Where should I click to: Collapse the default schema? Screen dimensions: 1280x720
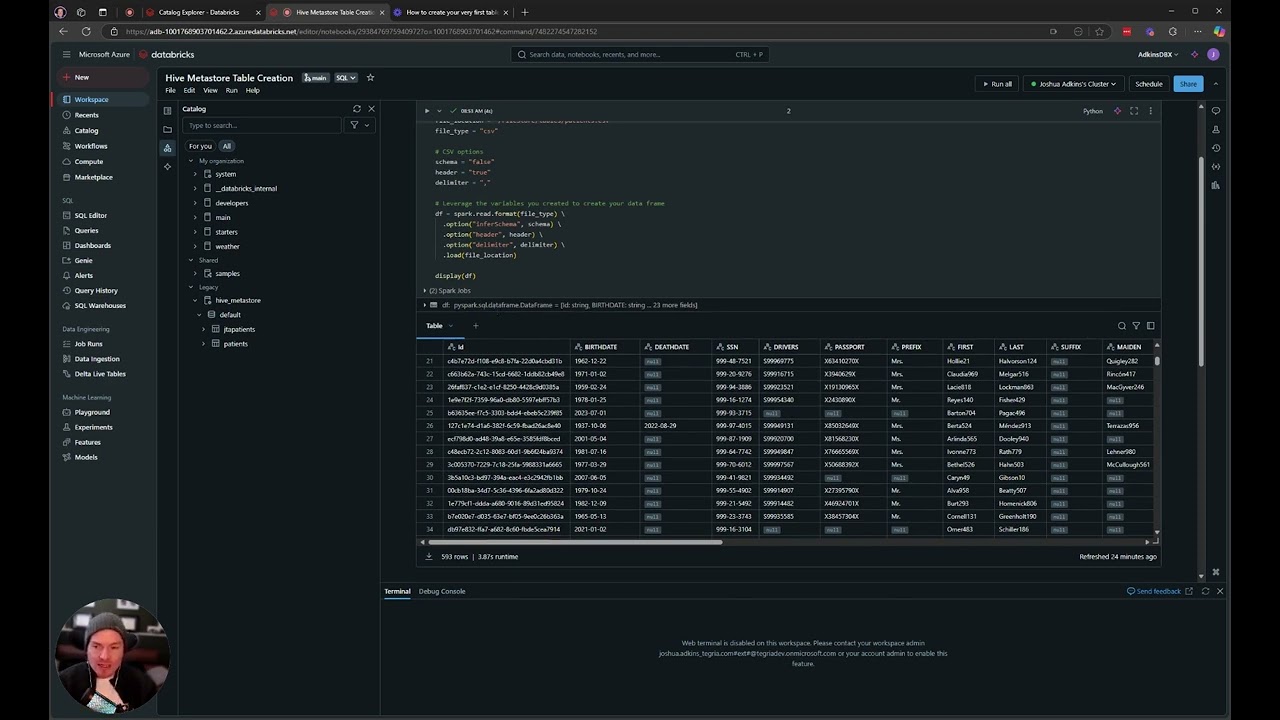coord(199,315)
